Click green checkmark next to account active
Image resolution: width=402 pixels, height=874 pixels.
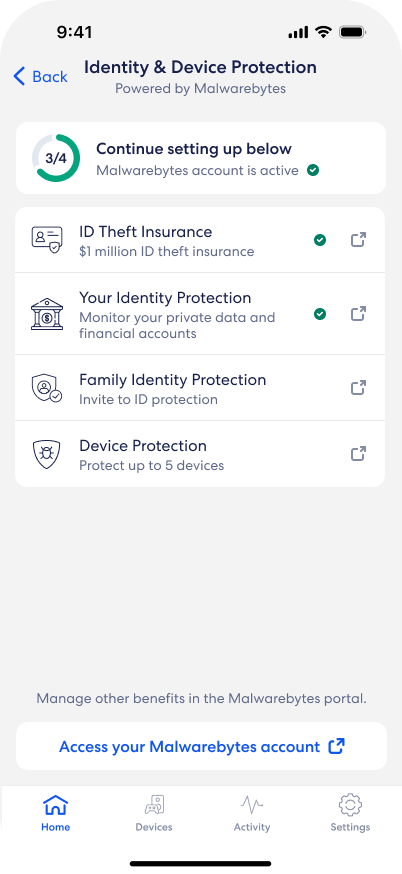pyautogui.click(x=313, y=170)
